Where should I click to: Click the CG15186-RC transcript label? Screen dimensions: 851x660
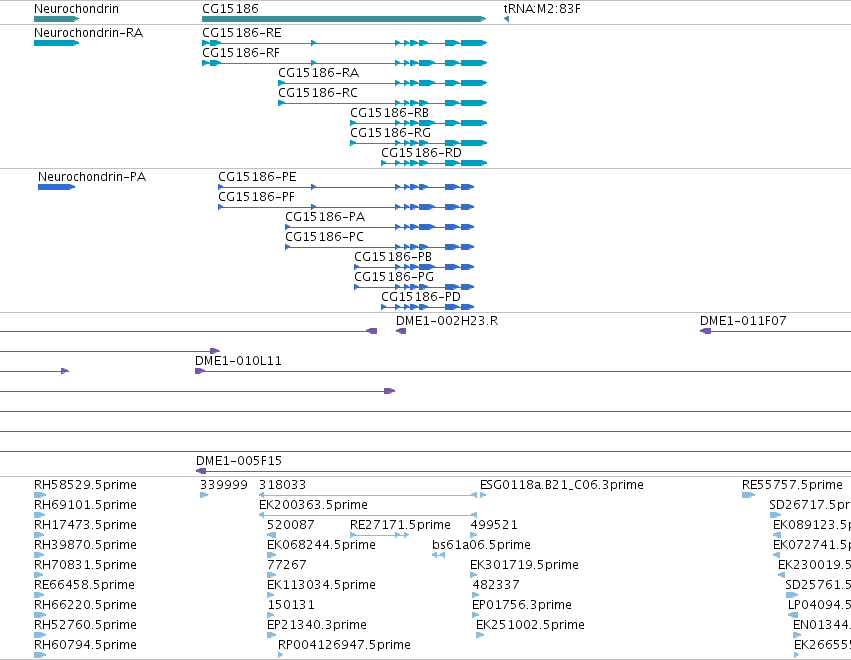pos(318,93)
